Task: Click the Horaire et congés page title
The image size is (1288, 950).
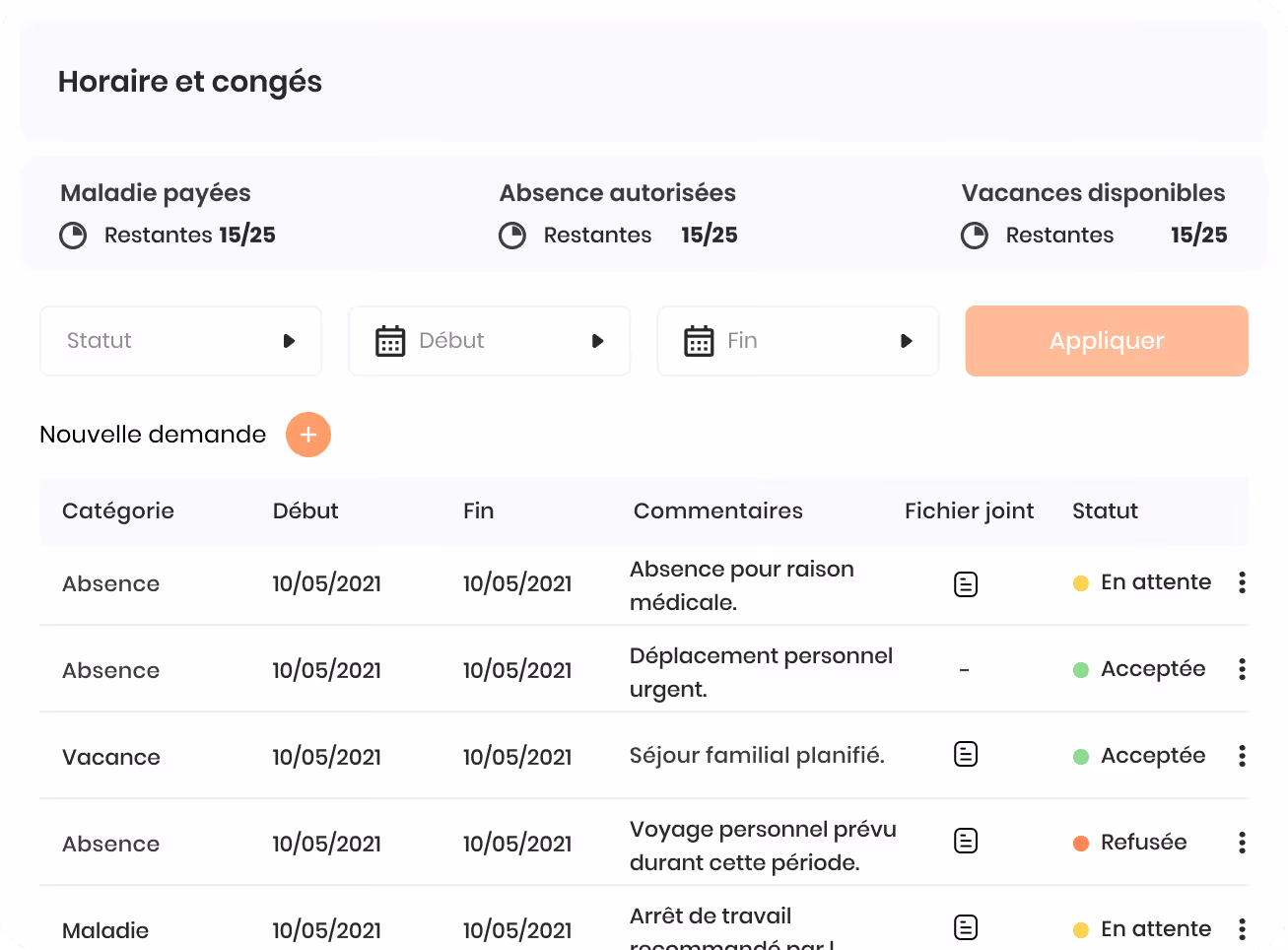Action: pos(190,82)
